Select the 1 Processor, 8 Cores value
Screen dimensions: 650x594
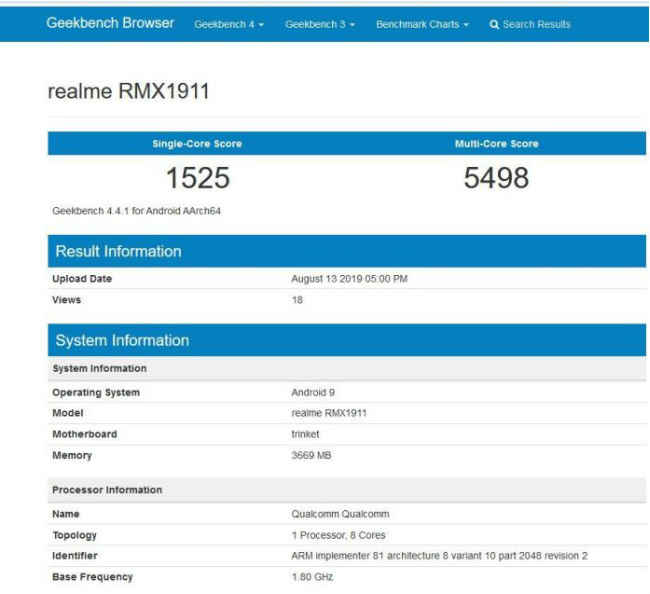click(x=339, y=535)
